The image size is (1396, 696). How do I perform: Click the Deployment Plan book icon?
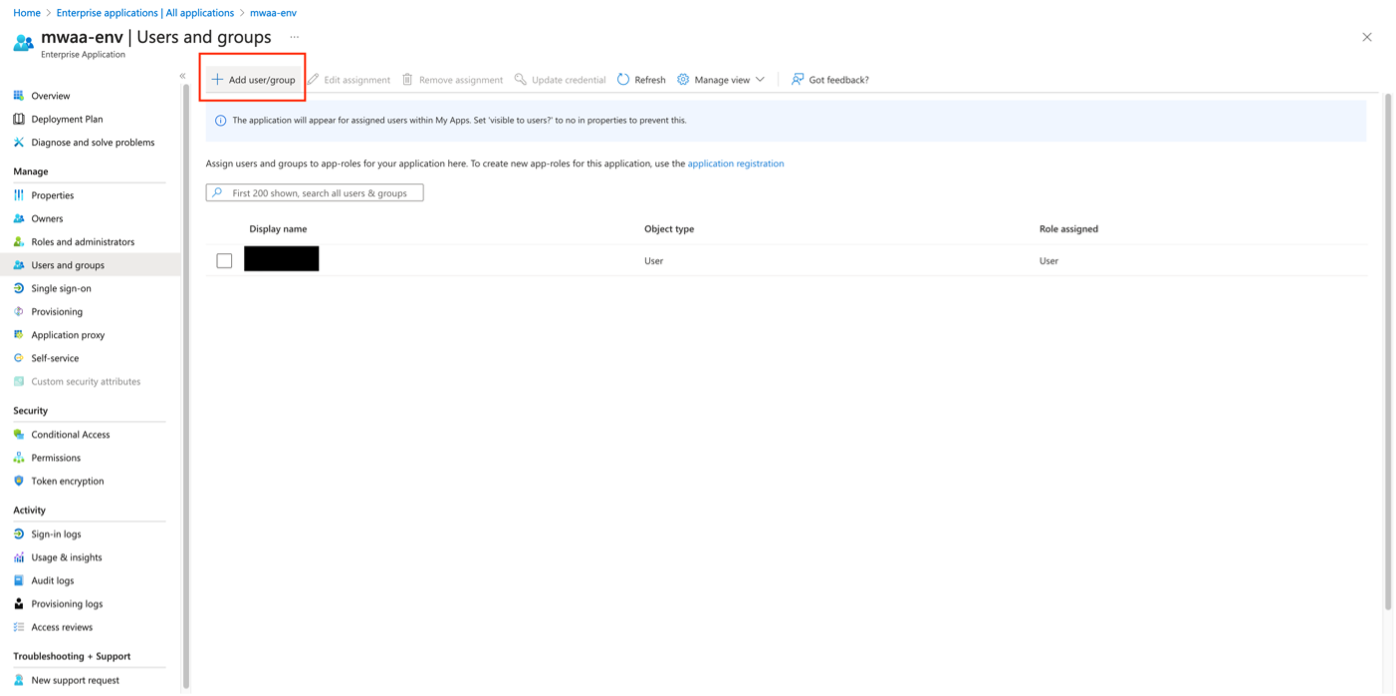coord(18,119)
